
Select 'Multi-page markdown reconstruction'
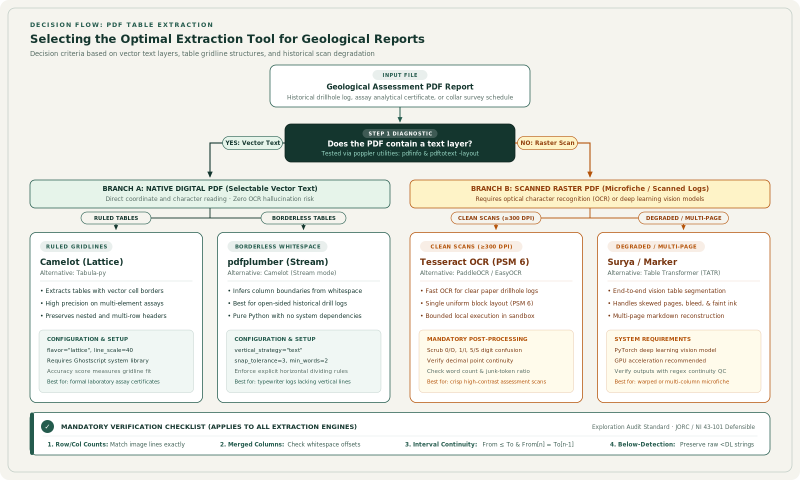[668, 316]
